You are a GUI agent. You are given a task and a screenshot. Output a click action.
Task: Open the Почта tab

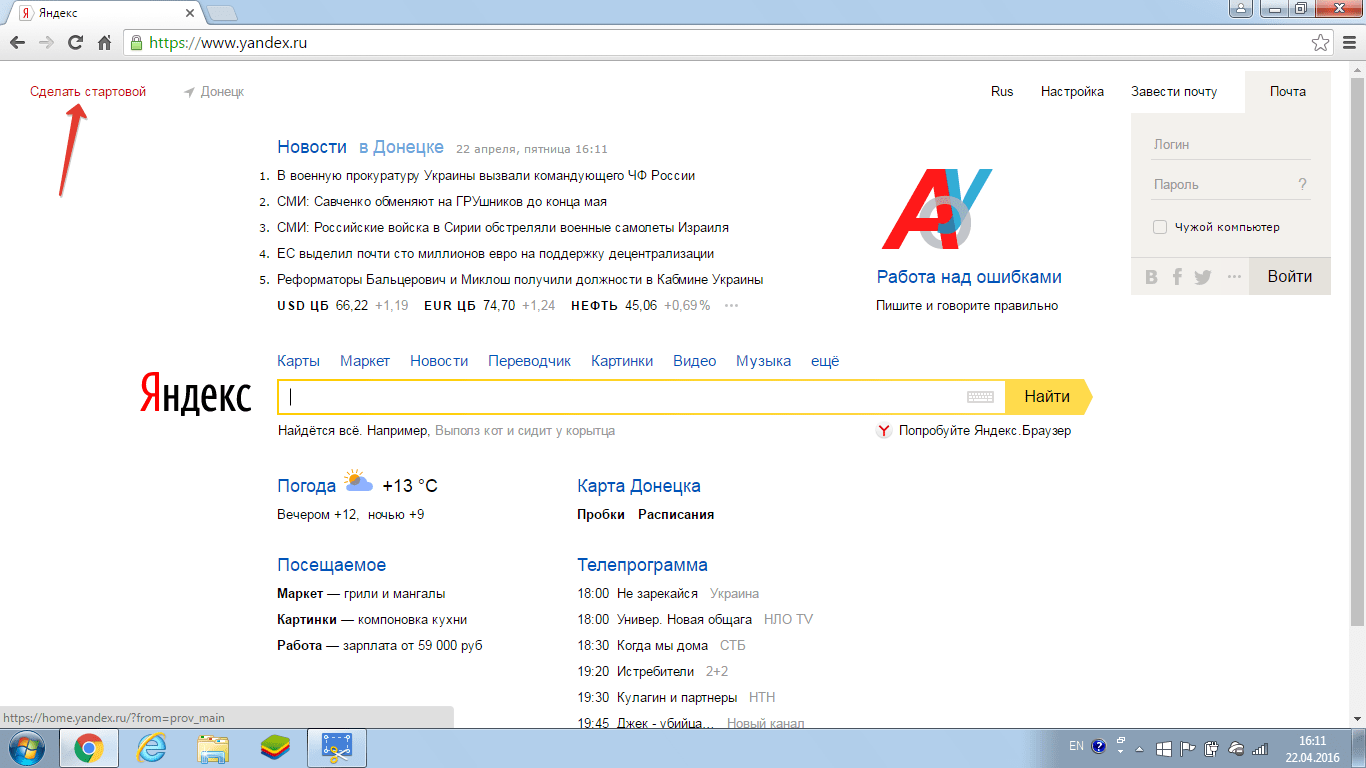1288,91
